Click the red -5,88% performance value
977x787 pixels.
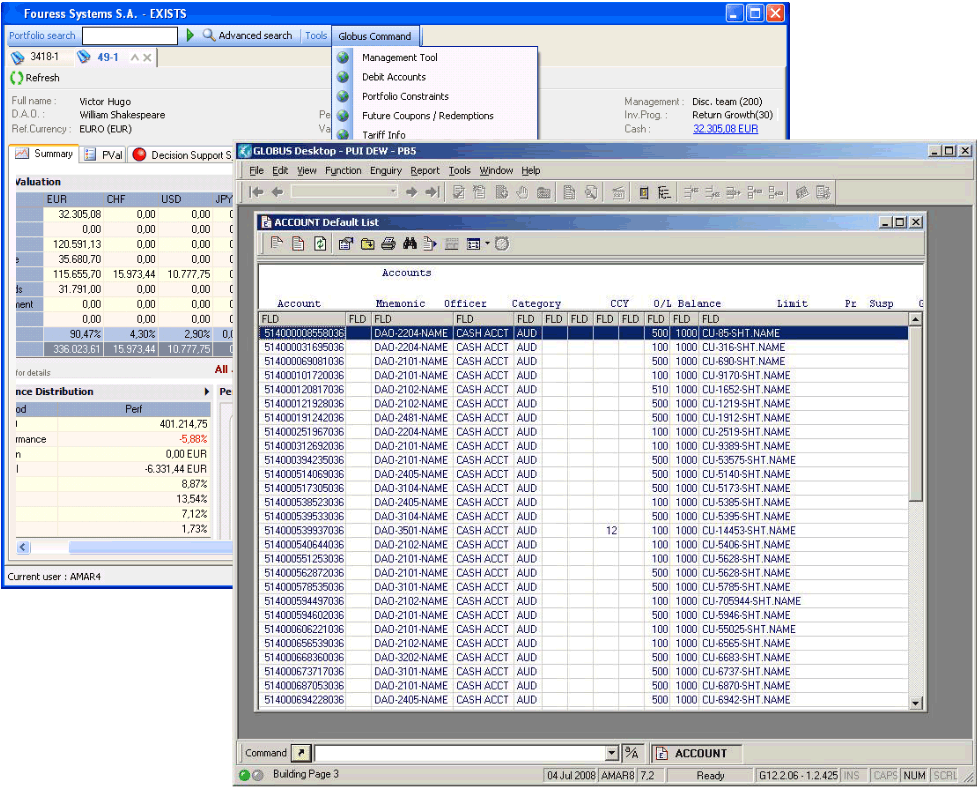point(193,439)
